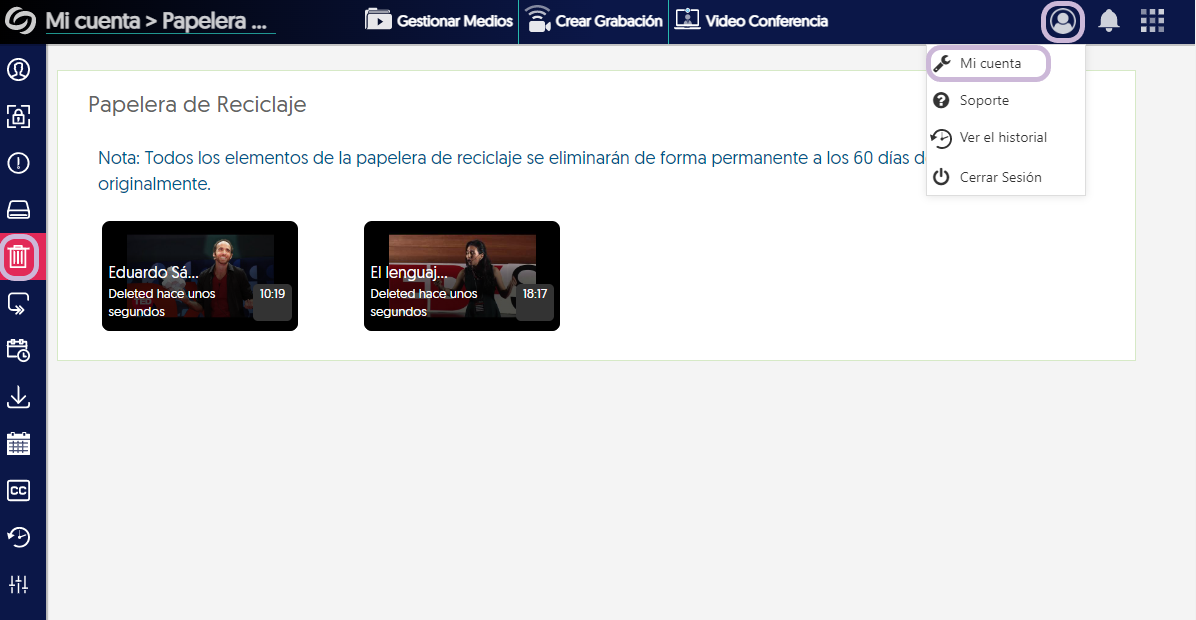Click the history icon beside Ver el historial

pyautogui.click(x=941, y=138)
